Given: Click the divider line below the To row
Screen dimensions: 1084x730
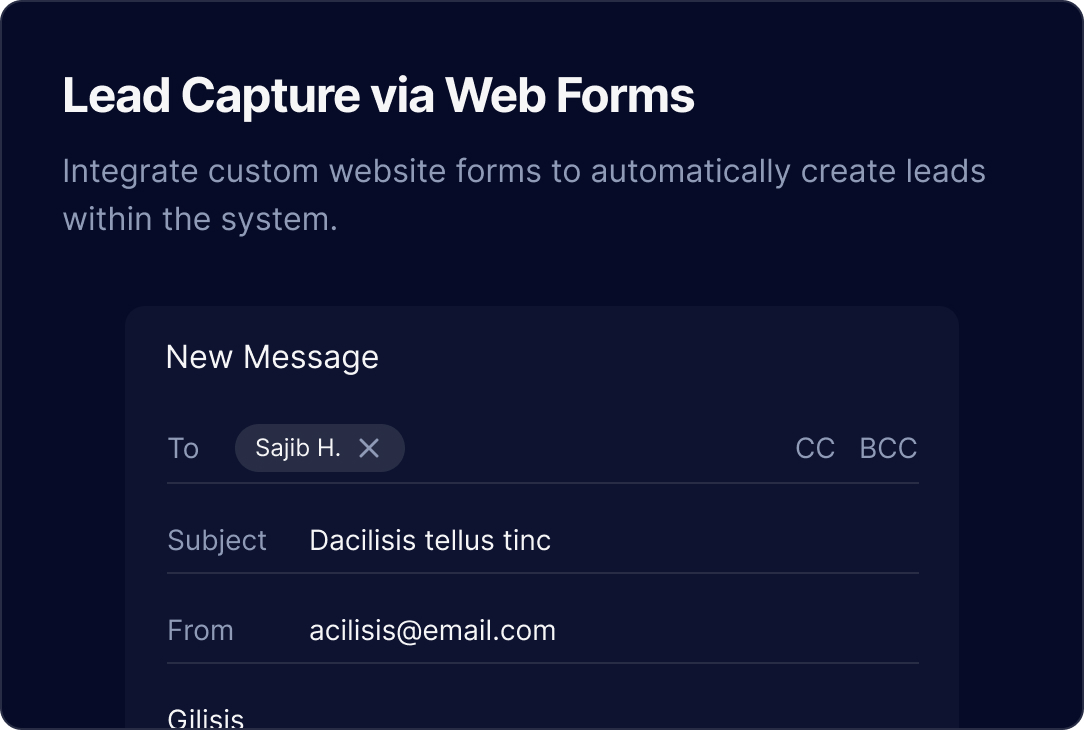Looking at the screenshot, I should pos(542,483).
